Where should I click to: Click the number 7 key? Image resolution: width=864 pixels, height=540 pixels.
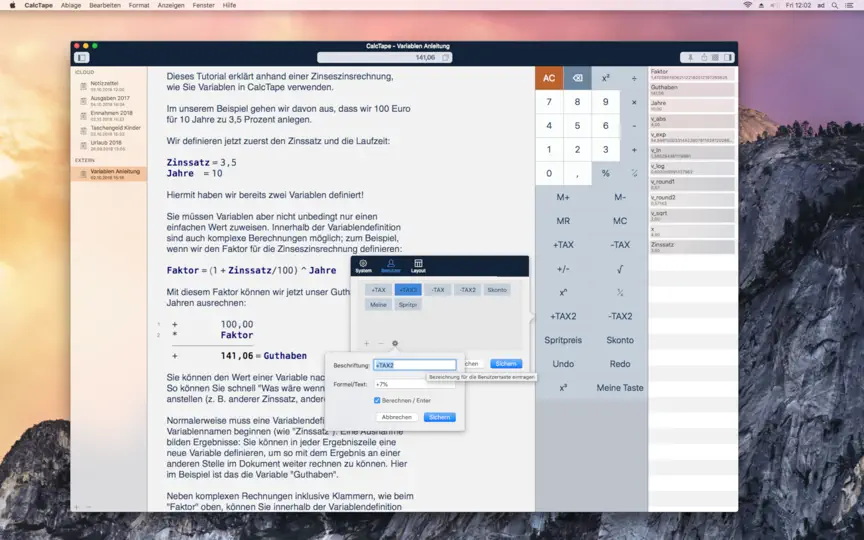click(549, 102)
